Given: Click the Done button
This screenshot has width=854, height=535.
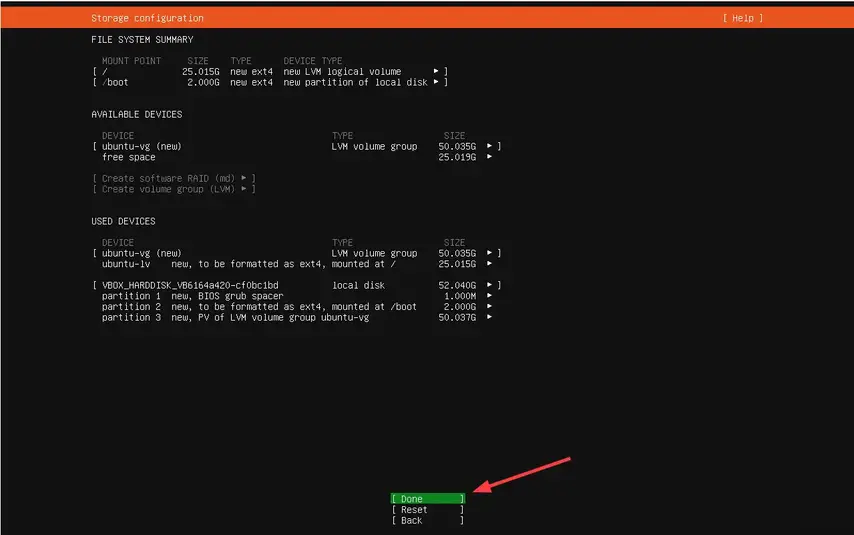Looking at the screenshot, I should tap(427, 498).
